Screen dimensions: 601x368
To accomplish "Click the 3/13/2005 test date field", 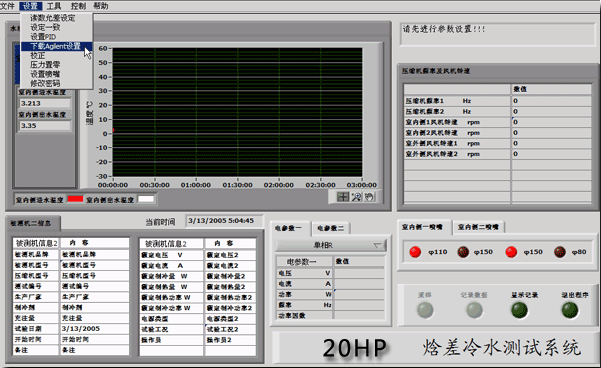I will tap(94, 329).
